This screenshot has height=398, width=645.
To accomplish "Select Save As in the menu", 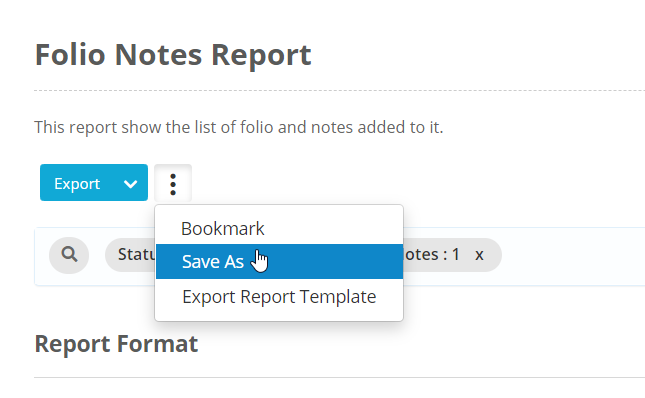I will [x=213, y=261].
